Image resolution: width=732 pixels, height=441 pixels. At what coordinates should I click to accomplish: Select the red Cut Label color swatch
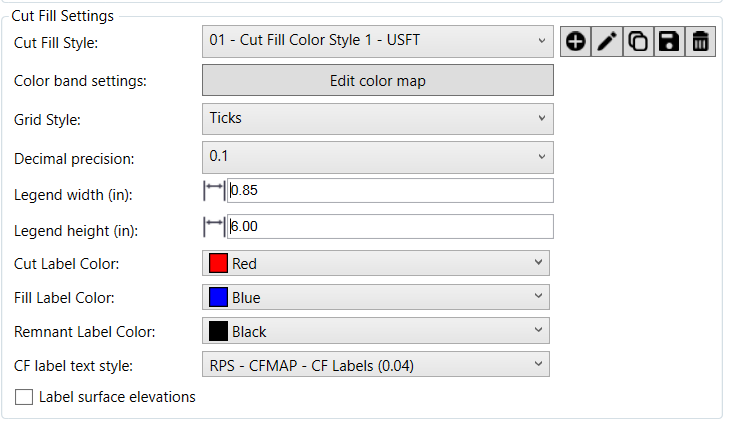tap(218, 263)
